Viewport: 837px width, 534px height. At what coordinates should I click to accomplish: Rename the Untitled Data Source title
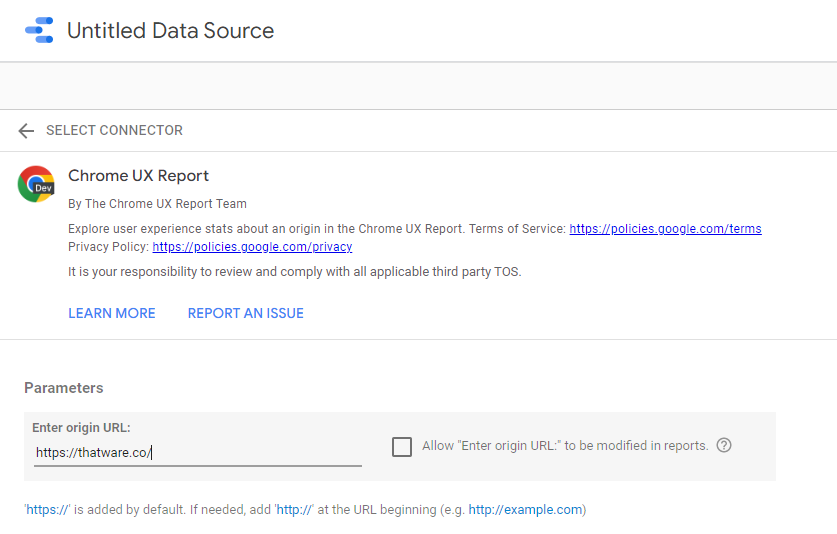[170, 30]
